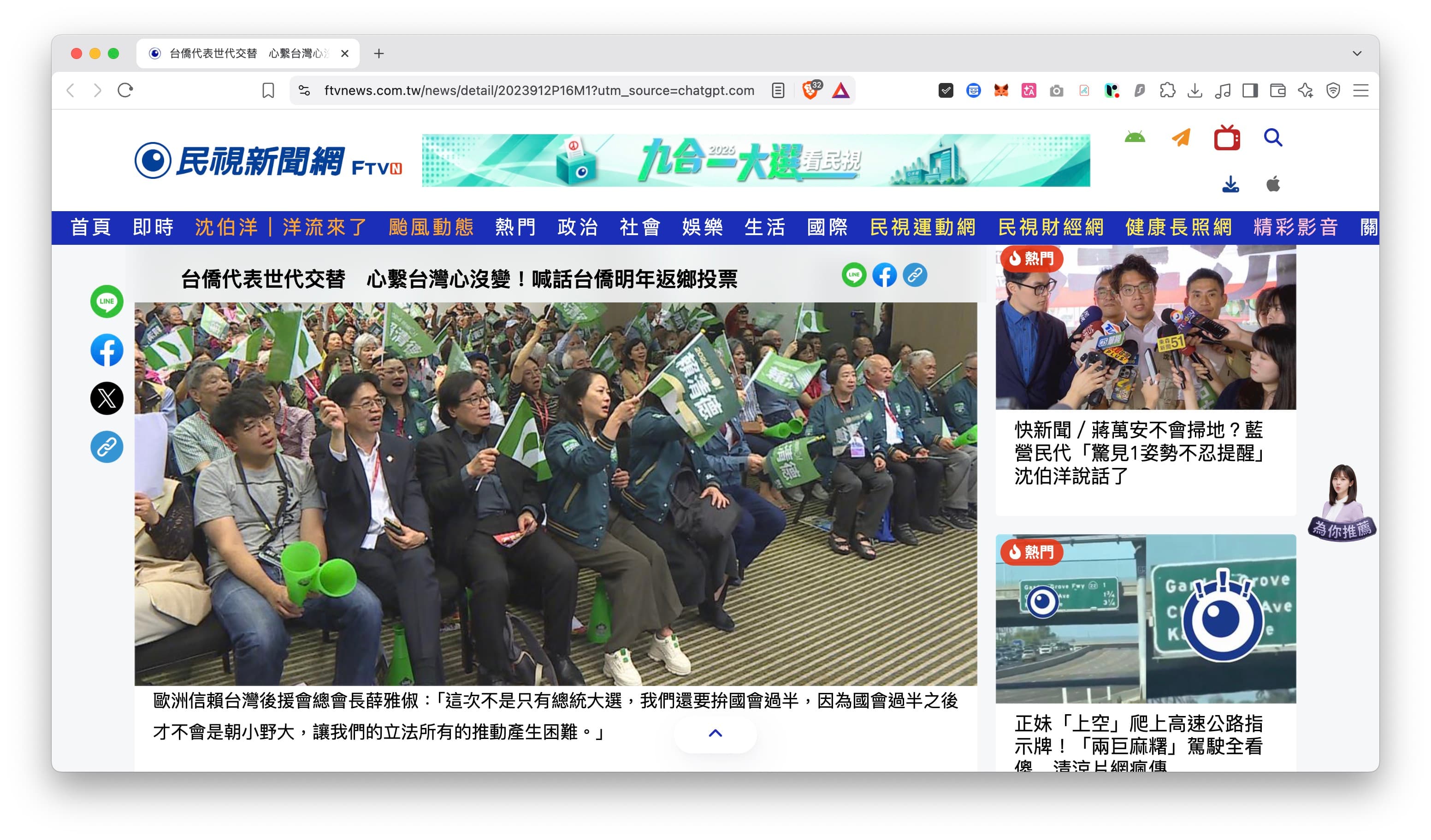
Task: Click the Facebook icon beside the headline
Action: (885, 275)
